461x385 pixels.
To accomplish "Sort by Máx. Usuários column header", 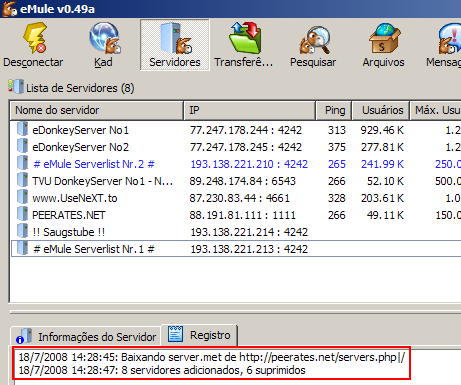I will pyautogui.click(x=435, y=110).
